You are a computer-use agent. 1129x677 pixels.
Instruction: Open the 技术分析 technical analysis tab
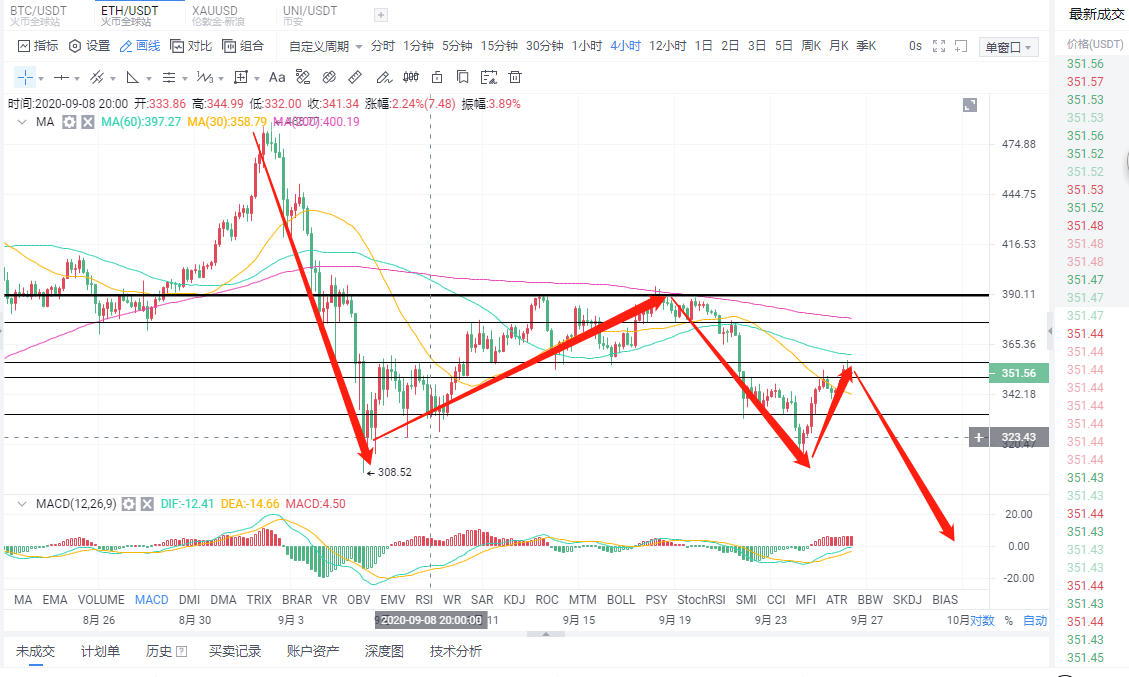pyautogui.click(x=456, y=652)
